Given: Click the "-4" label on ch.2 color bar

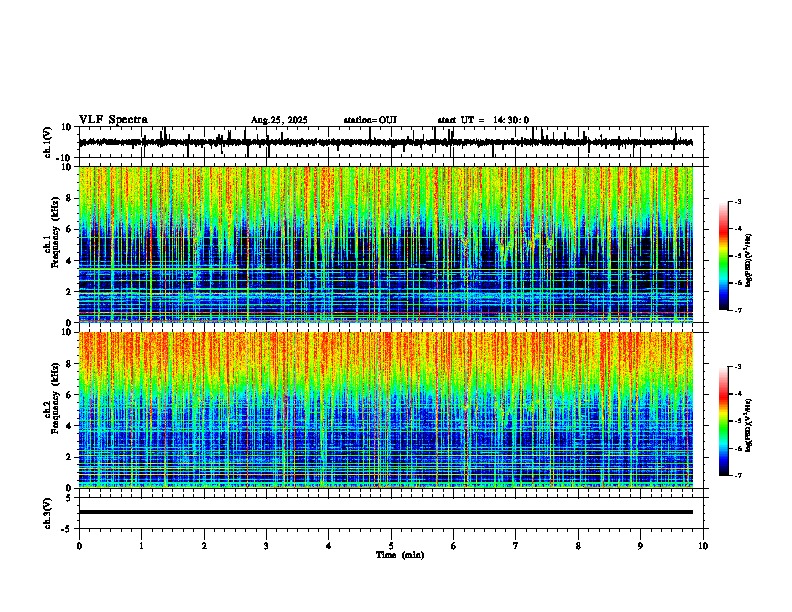Looking at the screenshot, I should pos(737,394).
